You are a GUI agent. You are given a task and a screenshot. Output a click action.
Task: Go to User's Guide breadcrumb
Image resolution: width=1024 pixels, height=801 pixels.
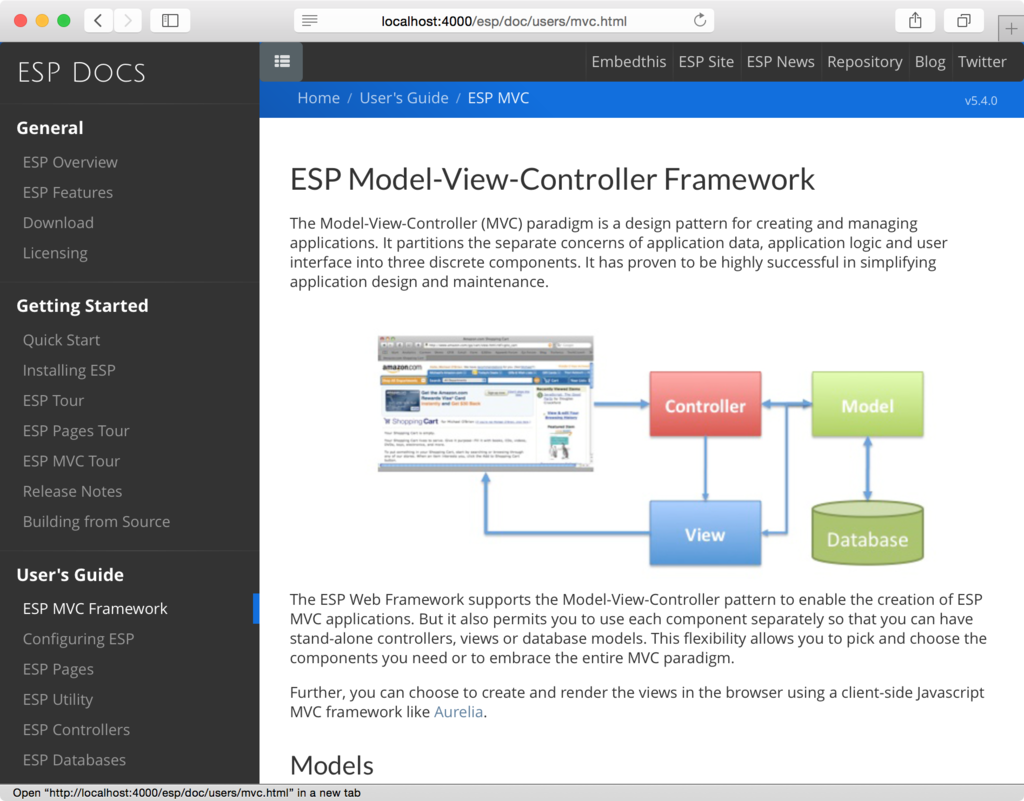(404, 98)
